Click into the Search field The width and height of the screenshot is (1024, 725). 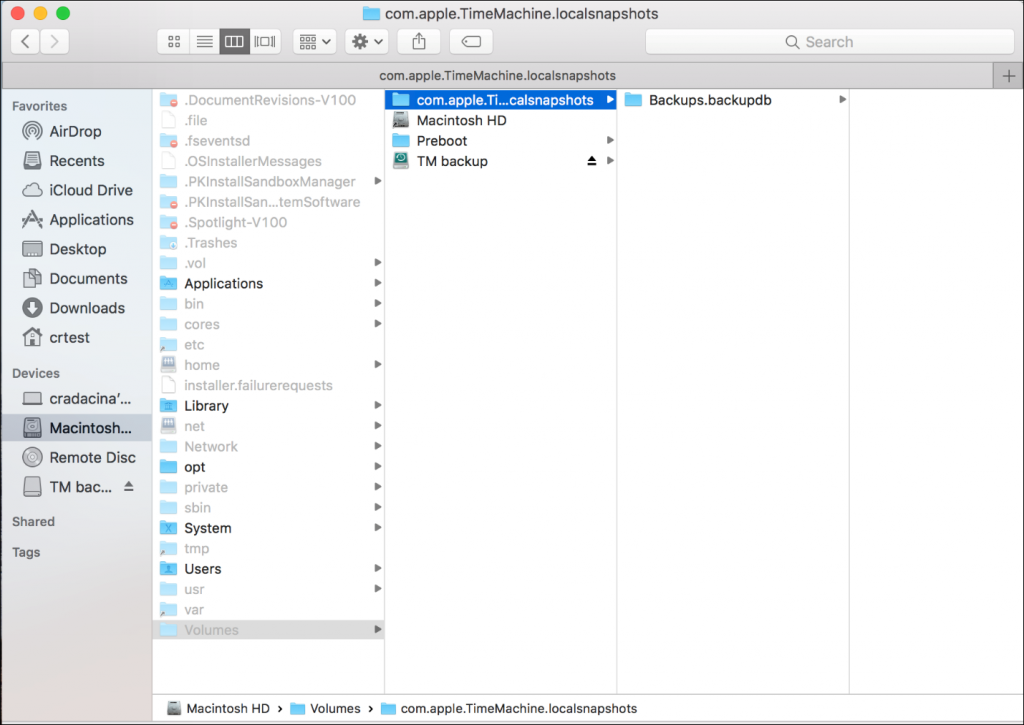tap(829, 42)
